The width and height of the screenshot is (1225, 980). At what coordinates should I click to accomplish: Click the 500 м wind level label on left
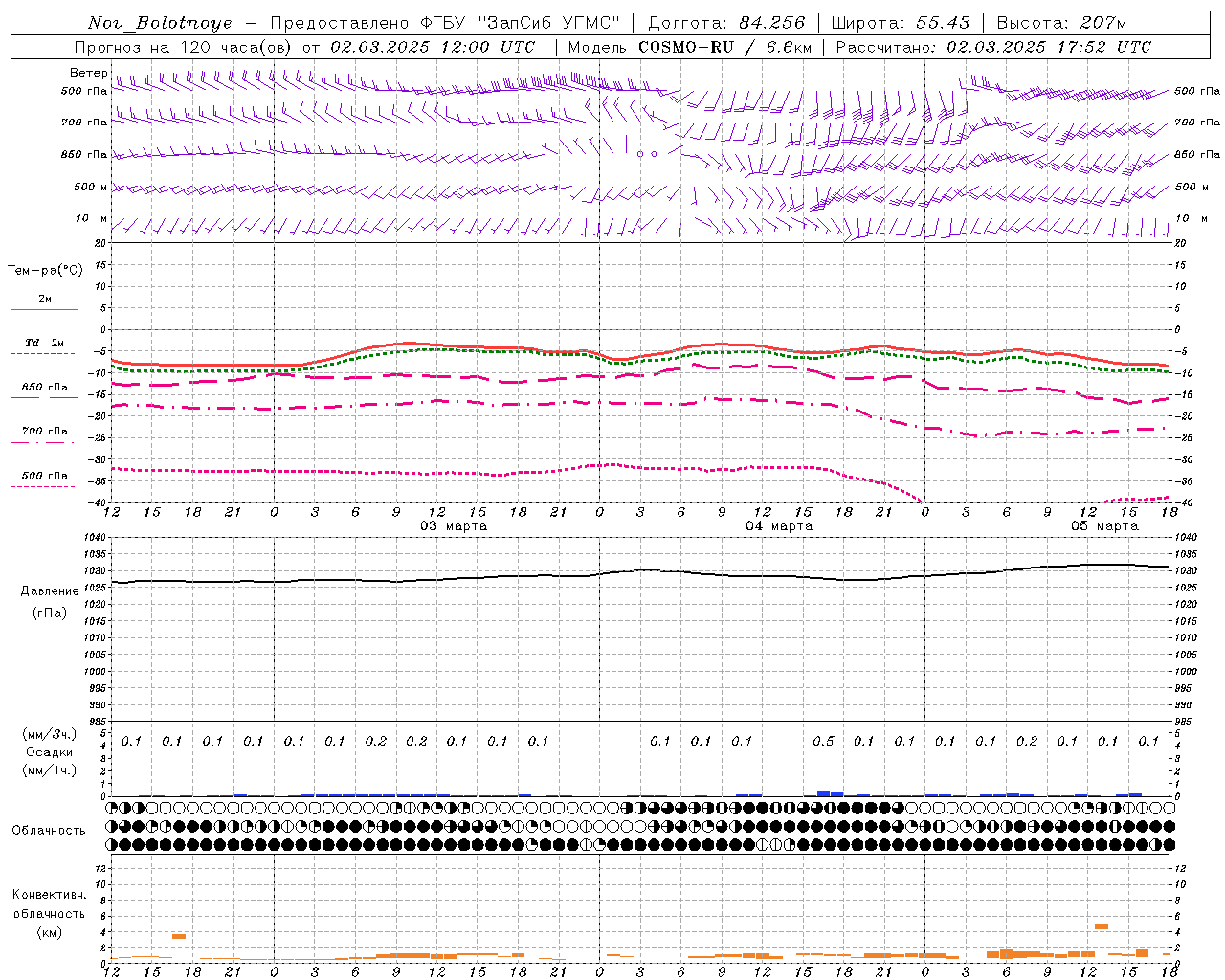[91, 187]
